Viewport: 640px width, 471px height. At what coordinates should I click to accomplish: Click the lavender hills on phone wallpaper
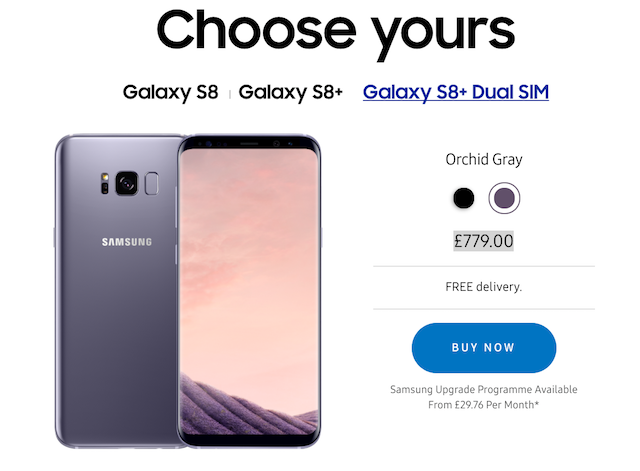249,406
